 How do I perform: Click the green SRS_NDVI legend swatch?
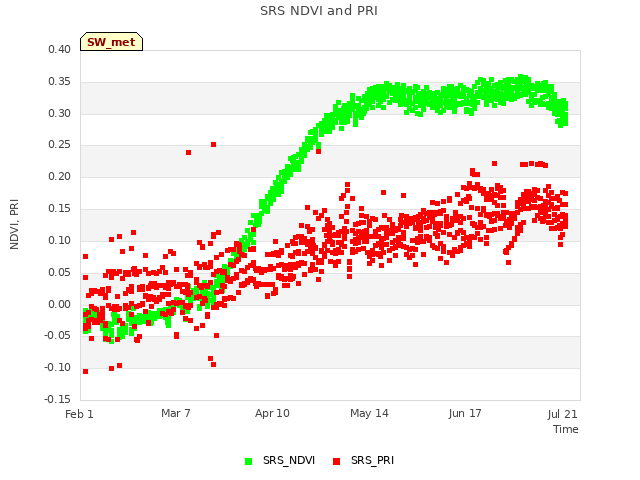(248, 461)
